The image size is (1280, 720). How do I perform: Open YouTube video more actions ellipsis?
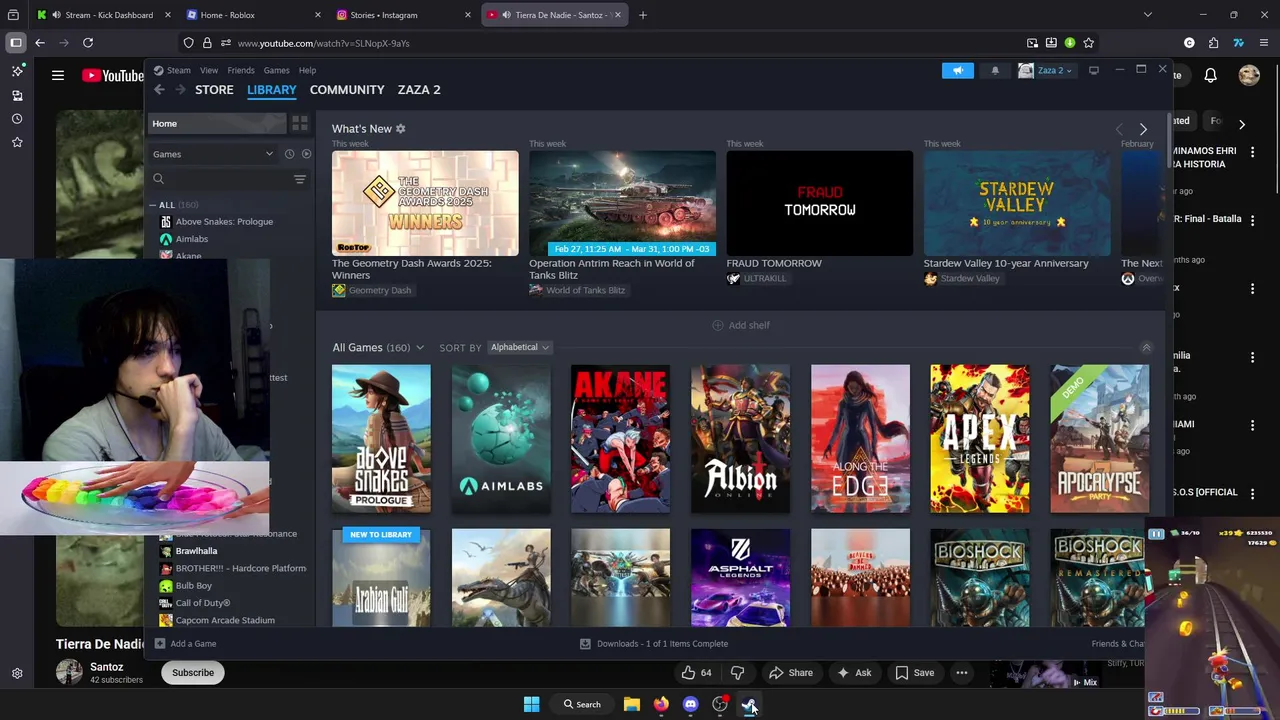[x=961, y=673]
